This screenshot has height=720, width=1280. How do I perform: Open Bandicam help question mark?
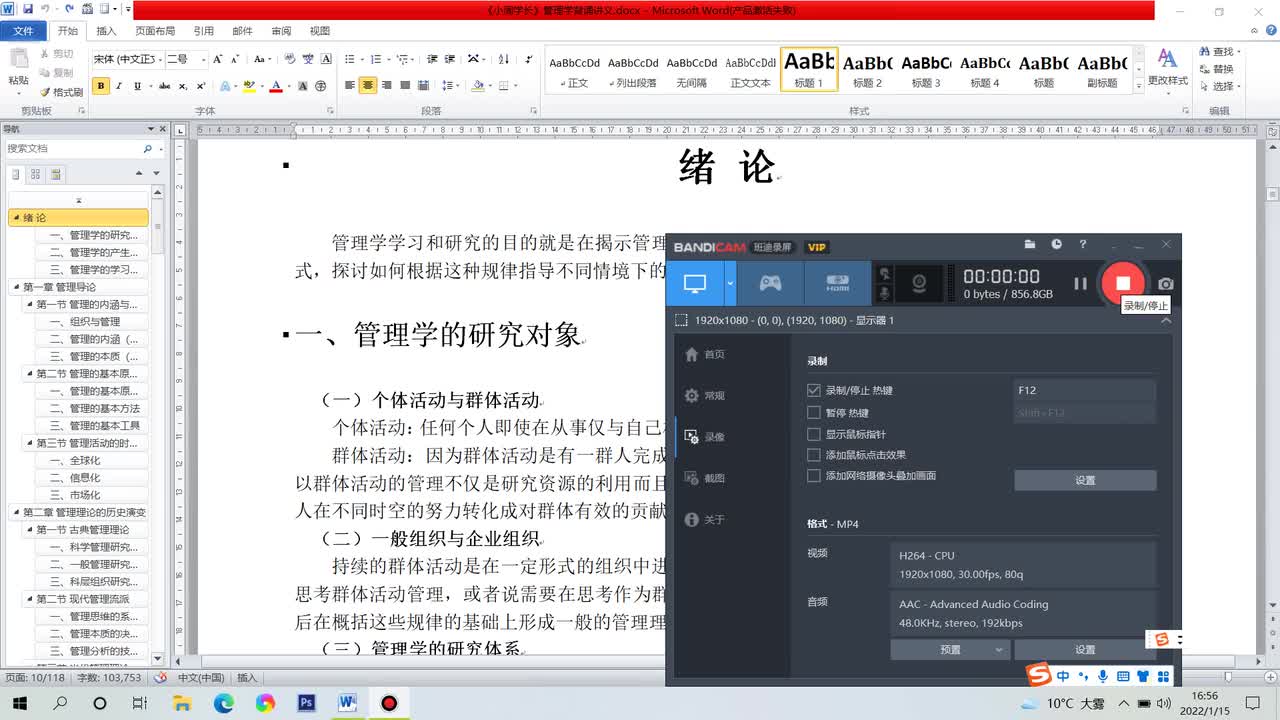point(1083,245)
